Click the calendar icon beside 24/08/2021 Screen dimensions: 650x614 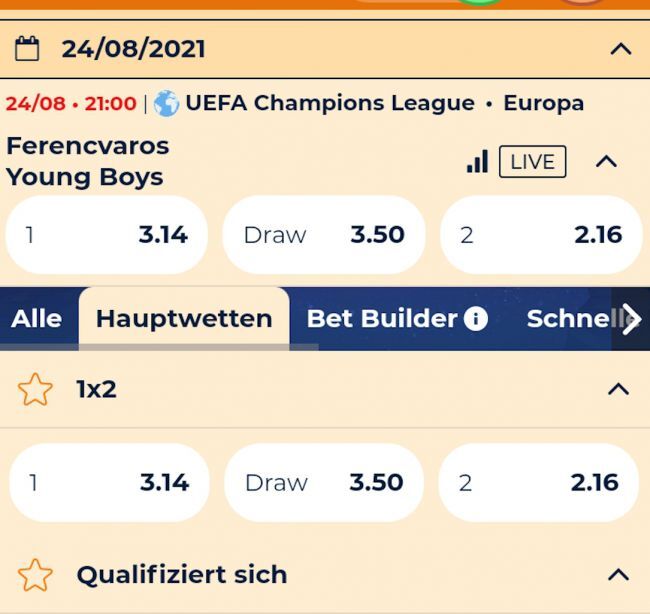pos(27,49)
